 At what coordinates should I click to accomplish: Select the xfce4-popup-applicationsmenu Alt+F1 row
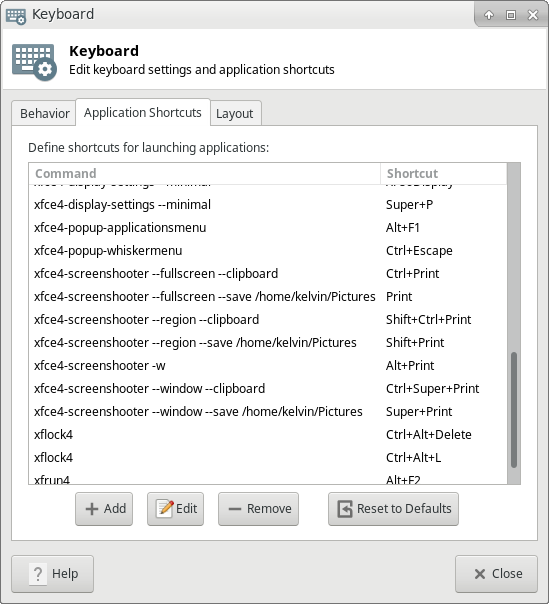point(268,228)
